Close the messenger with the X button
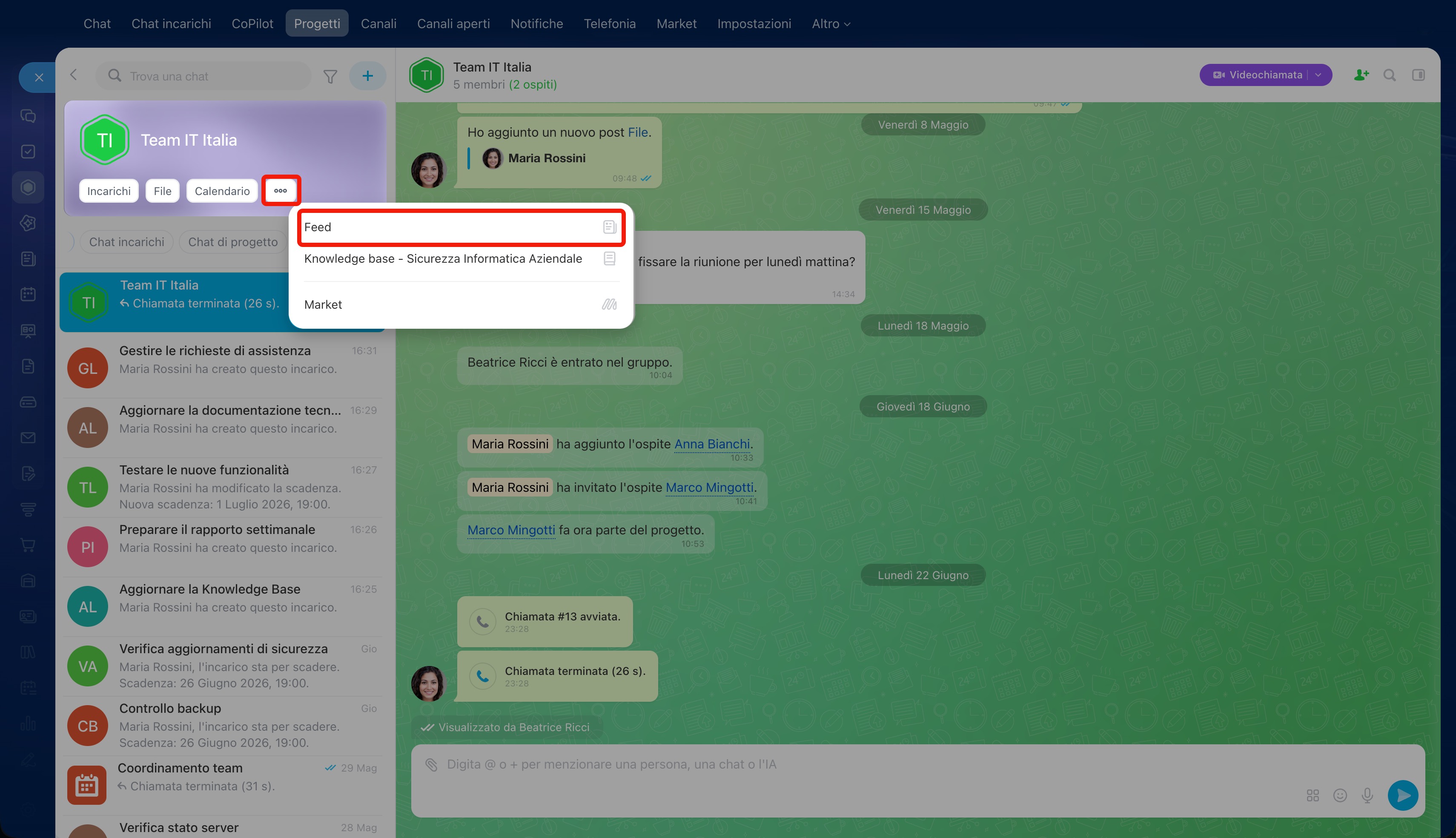 click(39, 77)
